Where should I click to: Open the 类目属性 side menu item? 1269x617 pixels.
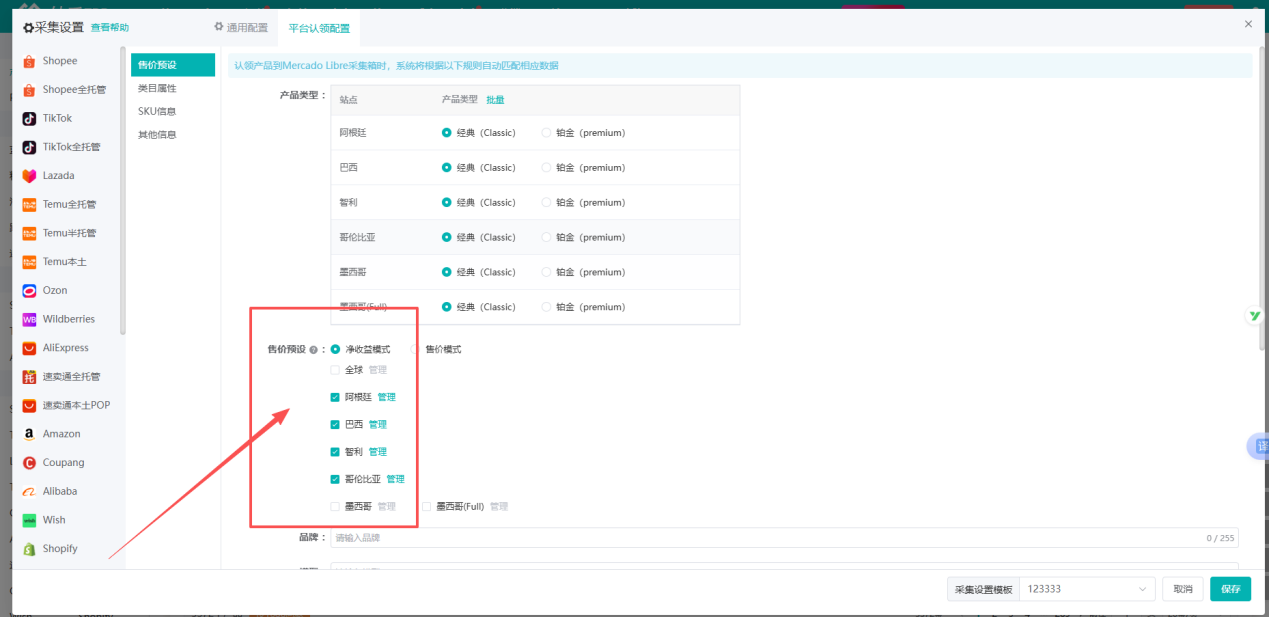coord(157,89)
